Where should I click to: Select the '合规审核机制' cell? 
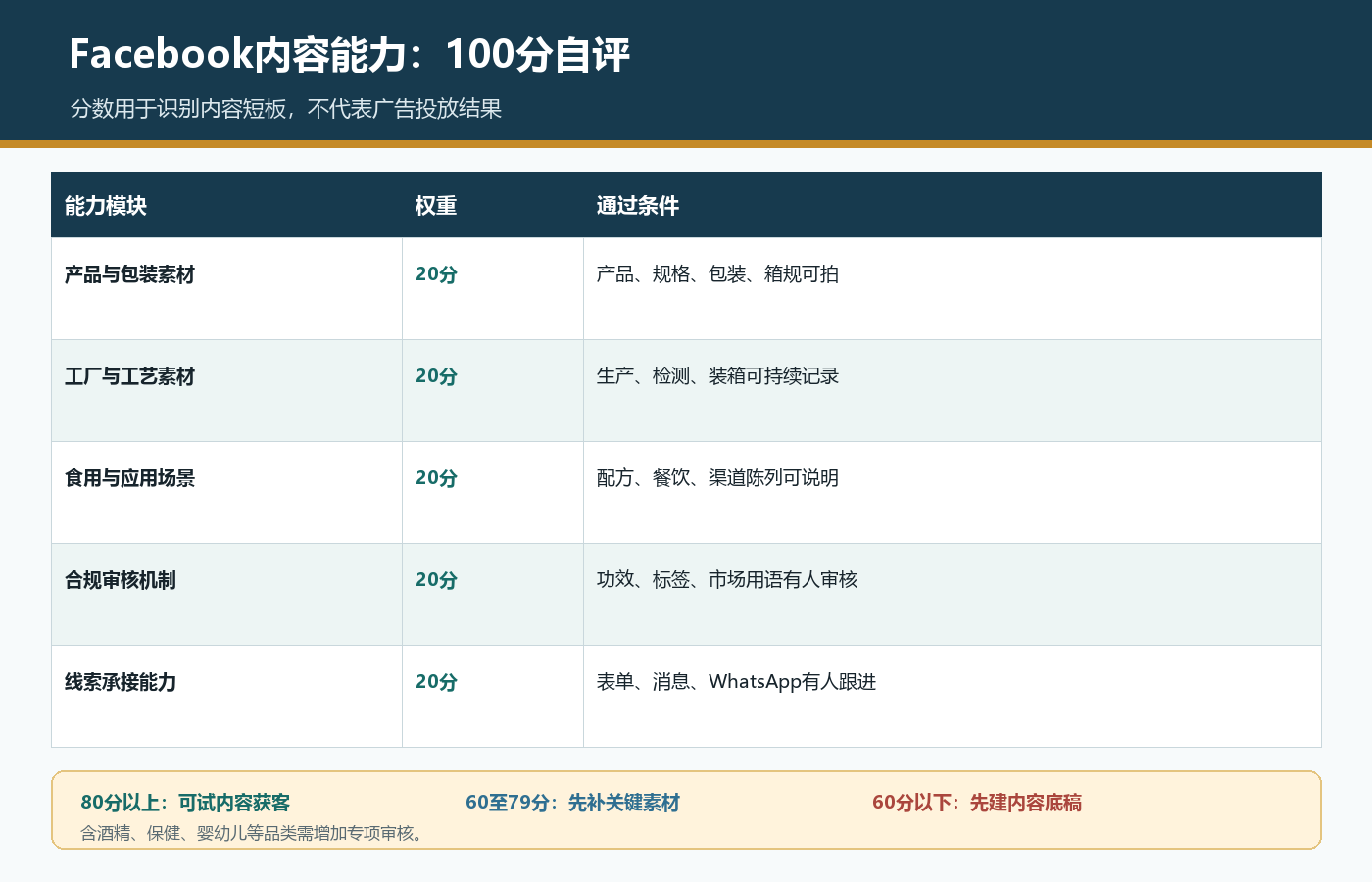pyautogui.click(x=226, y=594)
